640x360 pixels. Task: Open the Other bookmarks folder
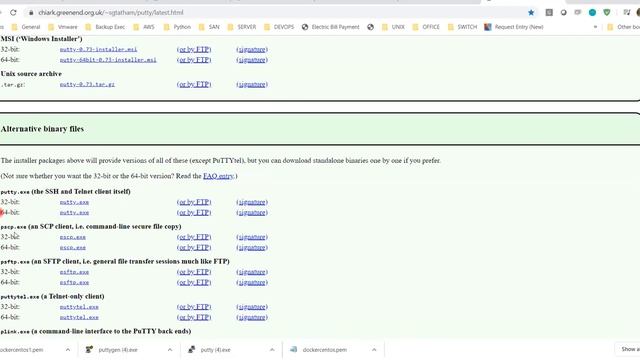pos(623,27)
